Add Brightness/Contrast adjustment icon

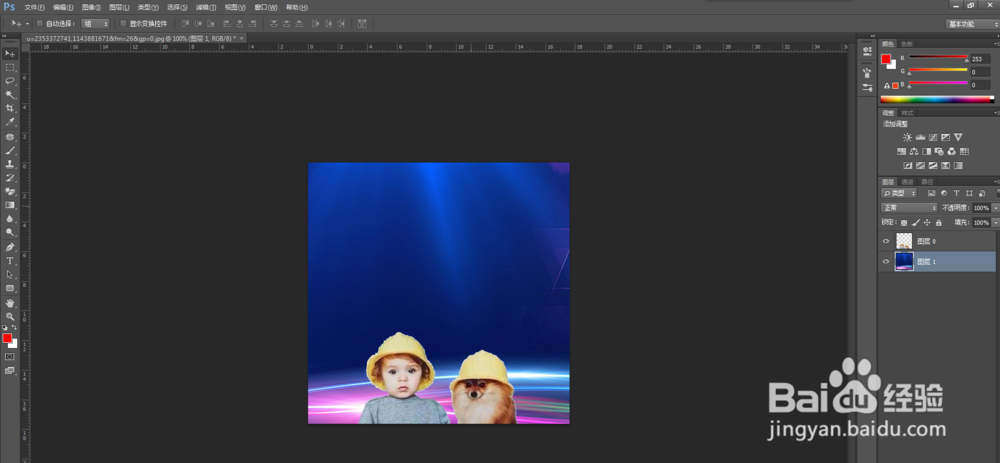pos(908,137)
